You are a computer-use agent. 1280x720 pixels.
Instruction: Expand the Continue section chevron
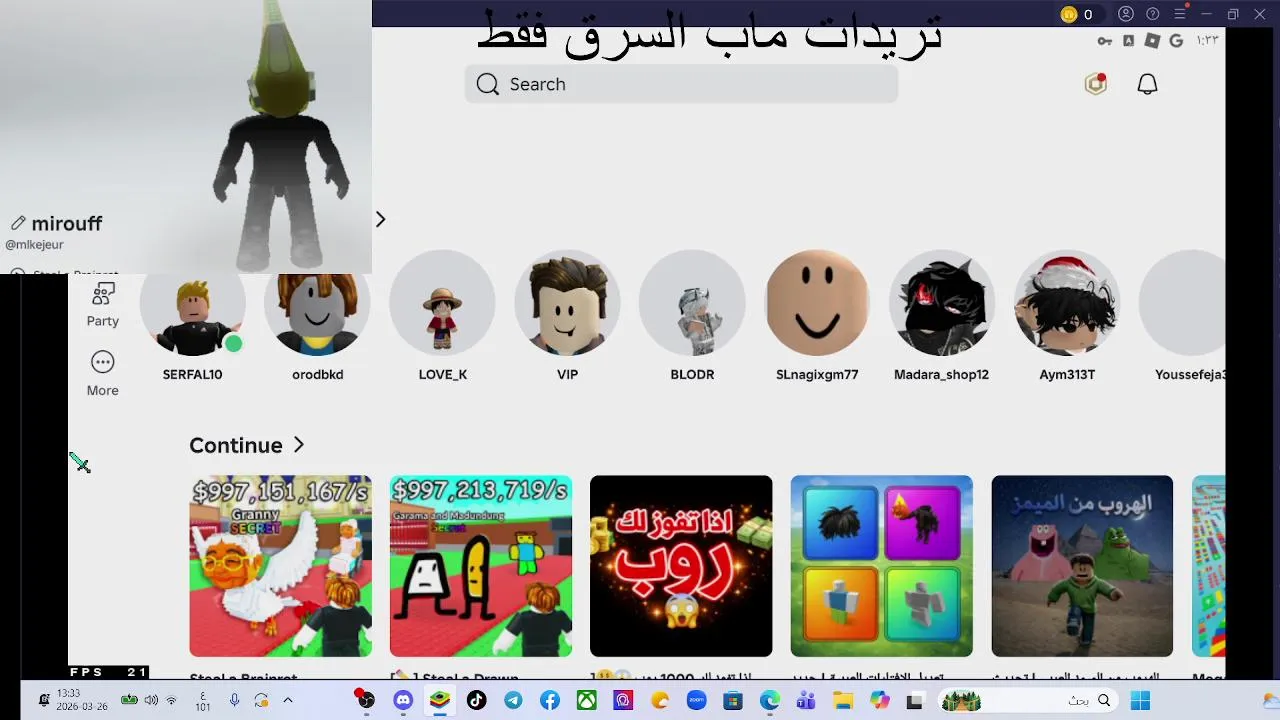(x=298, y=445)
